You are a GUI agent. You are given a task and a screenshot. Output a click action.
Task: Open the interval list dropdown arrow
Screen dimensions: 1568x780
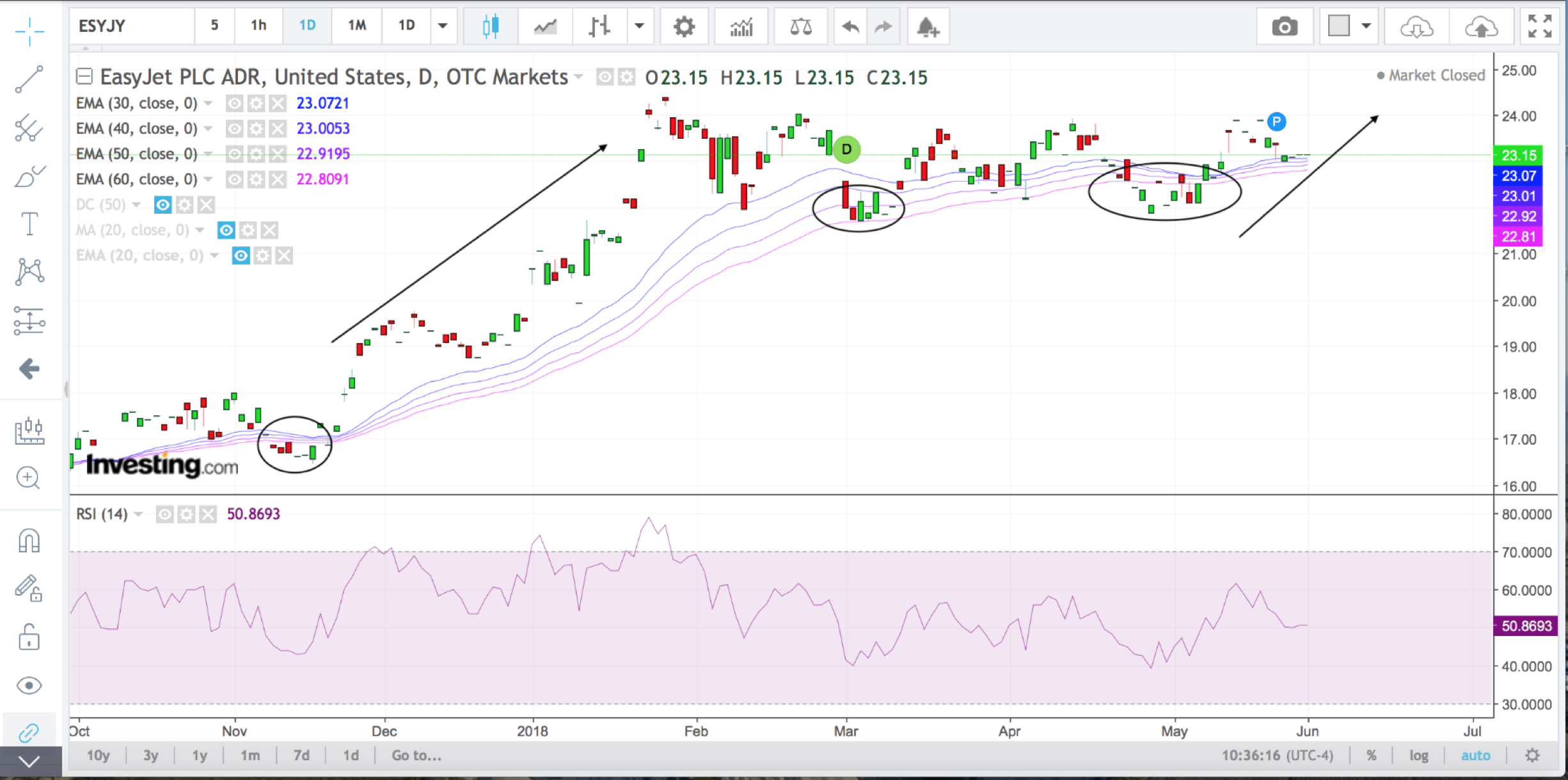coord(443,26)
